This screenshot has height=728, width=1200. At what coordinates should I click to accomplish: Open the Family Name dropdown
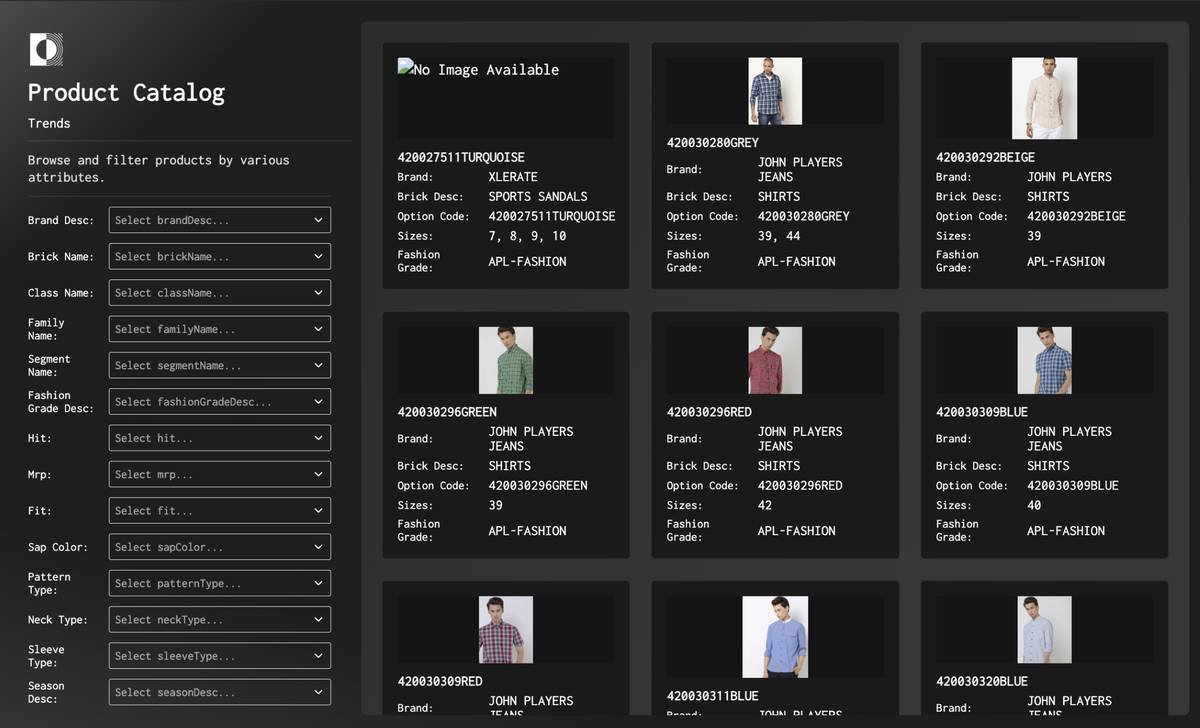point(219,329)
